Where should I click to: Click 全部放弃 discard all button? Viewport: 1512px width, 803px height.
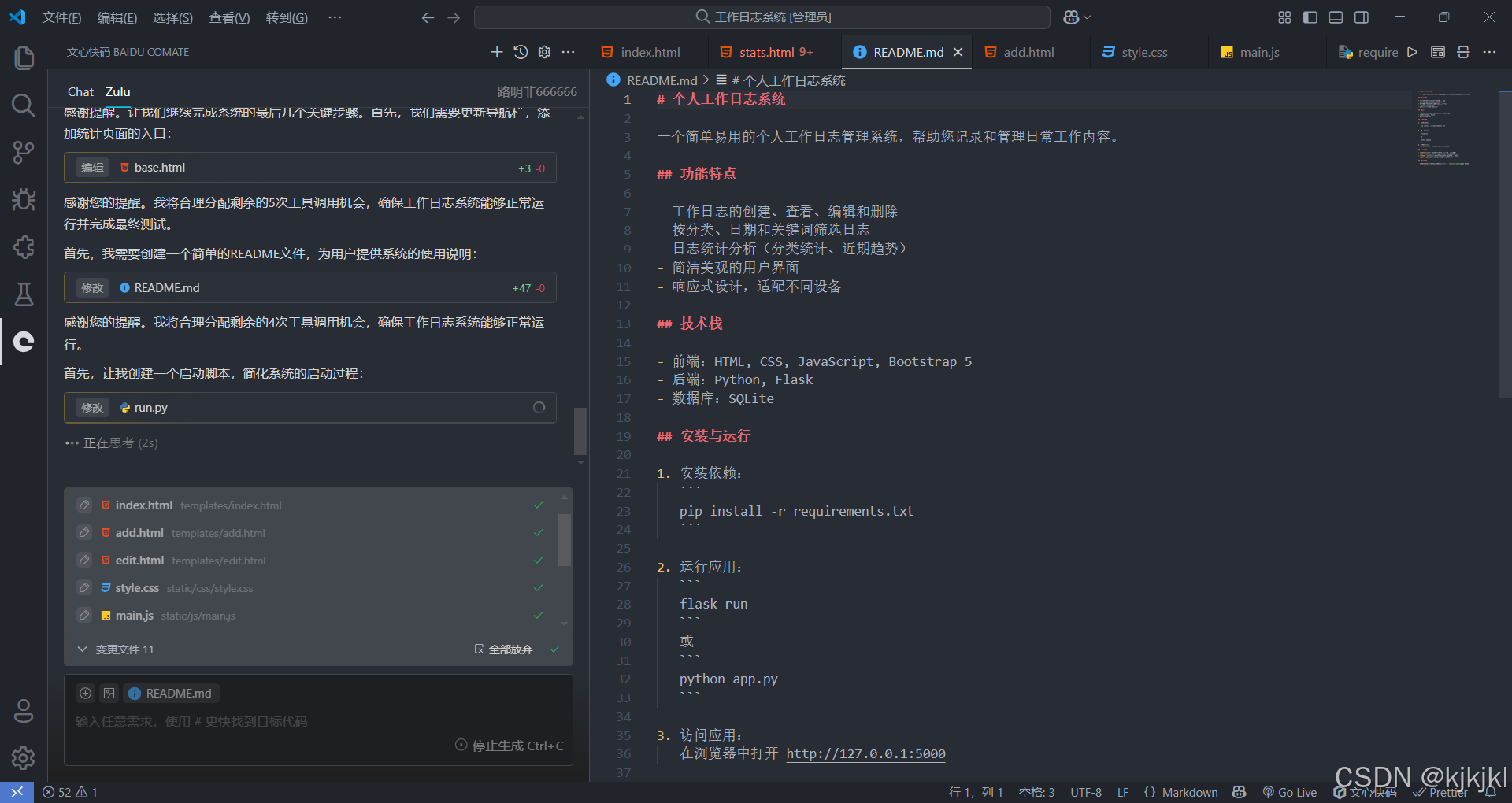[504, 649]
